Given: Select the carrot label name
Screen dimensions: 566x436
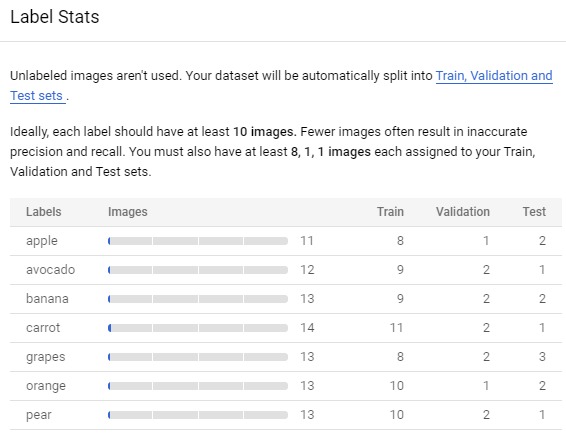Looking at the screenshot, I should point(43,328).
